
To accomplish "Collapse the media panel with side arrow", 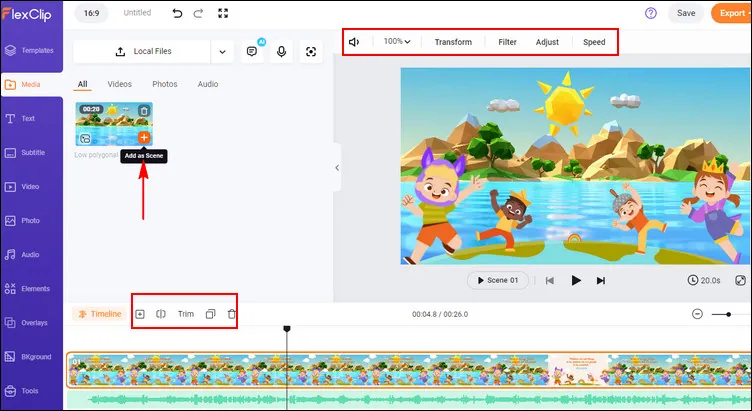I will [337, 167].
